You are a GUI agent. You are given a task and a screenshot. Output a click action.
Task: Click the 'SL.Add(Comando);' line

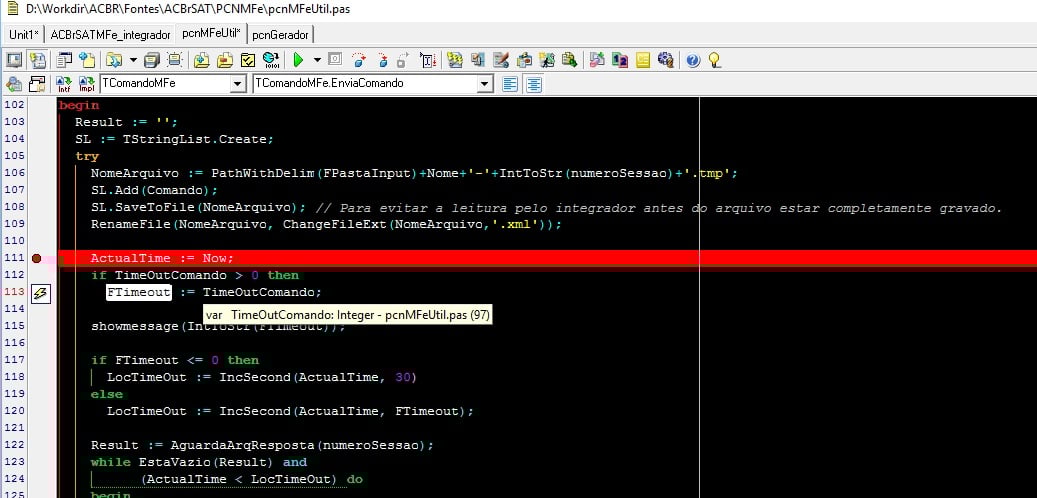(x=154, y=190)
